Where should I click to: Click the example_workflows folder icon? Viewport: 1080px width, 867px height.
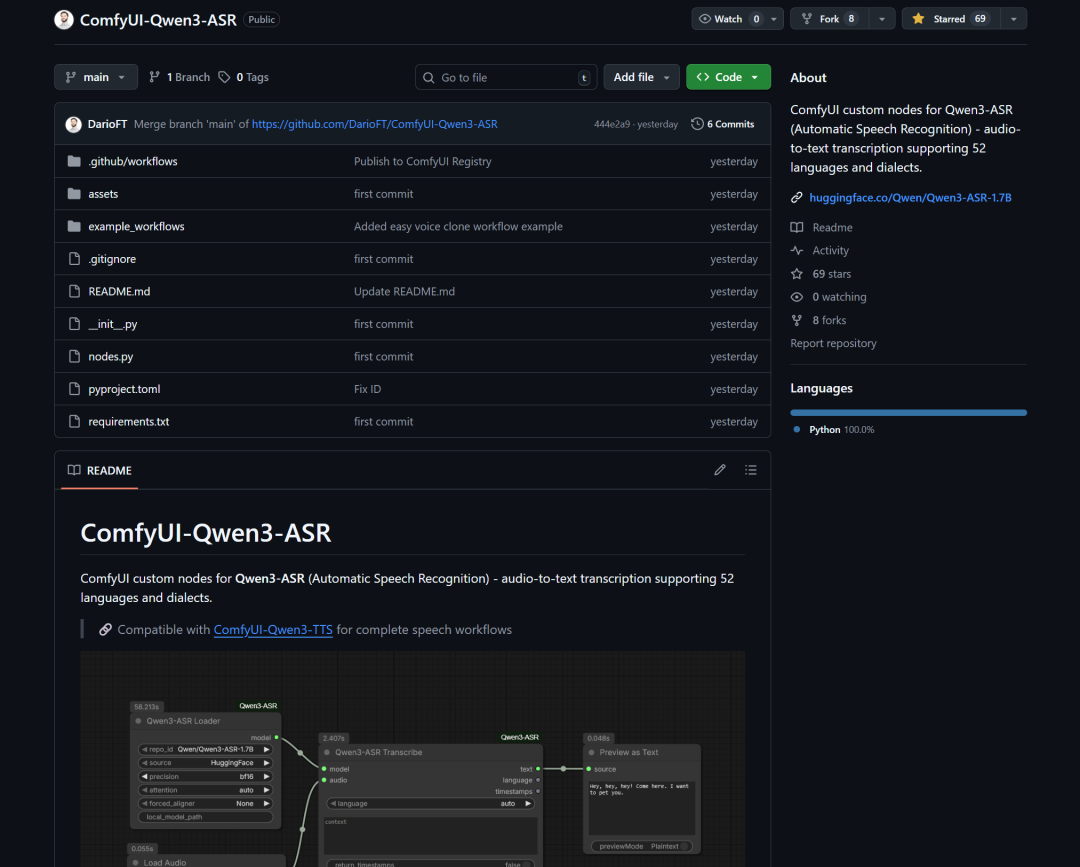tap(74, 227)
